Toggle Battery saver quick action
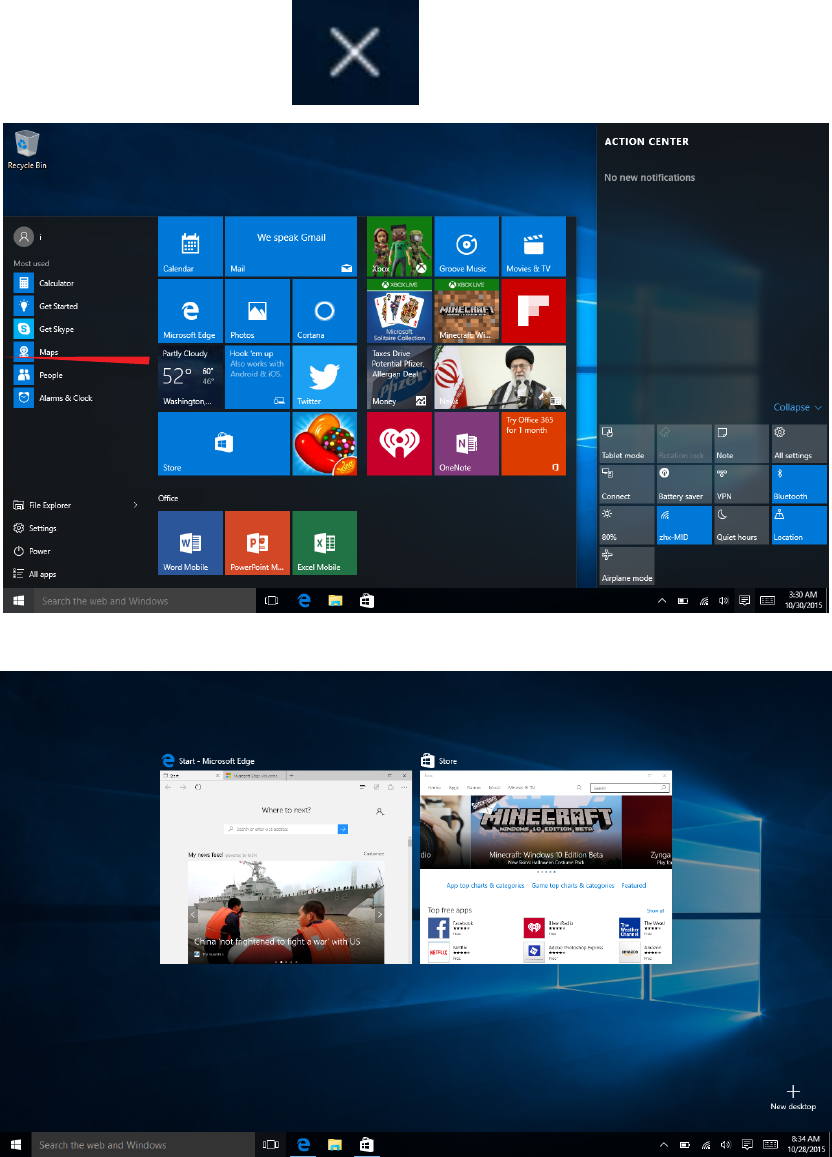This screenshot has height=1157, width=832. click(x=684, y=484)
